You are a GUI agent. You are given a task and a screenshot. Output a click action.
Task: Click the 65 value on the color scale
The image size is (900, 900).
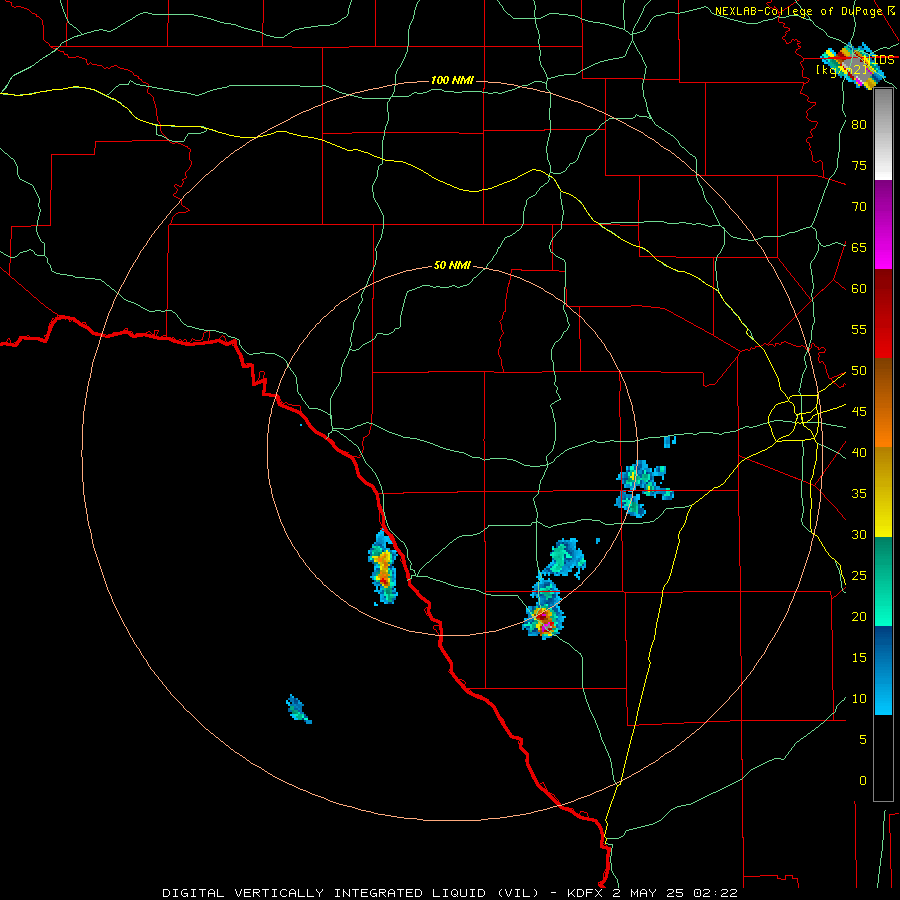(859, 248)
